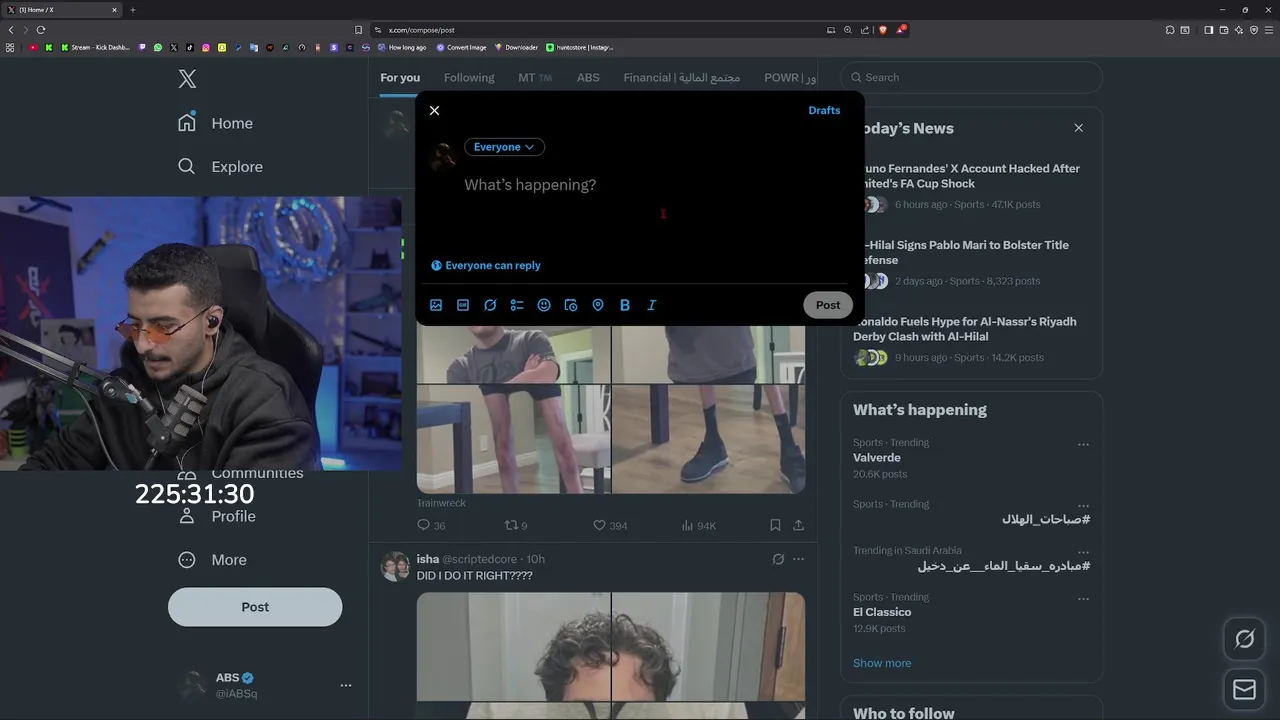Select the For you tab
Screen dimensions: 1280x720
[400, 77]
